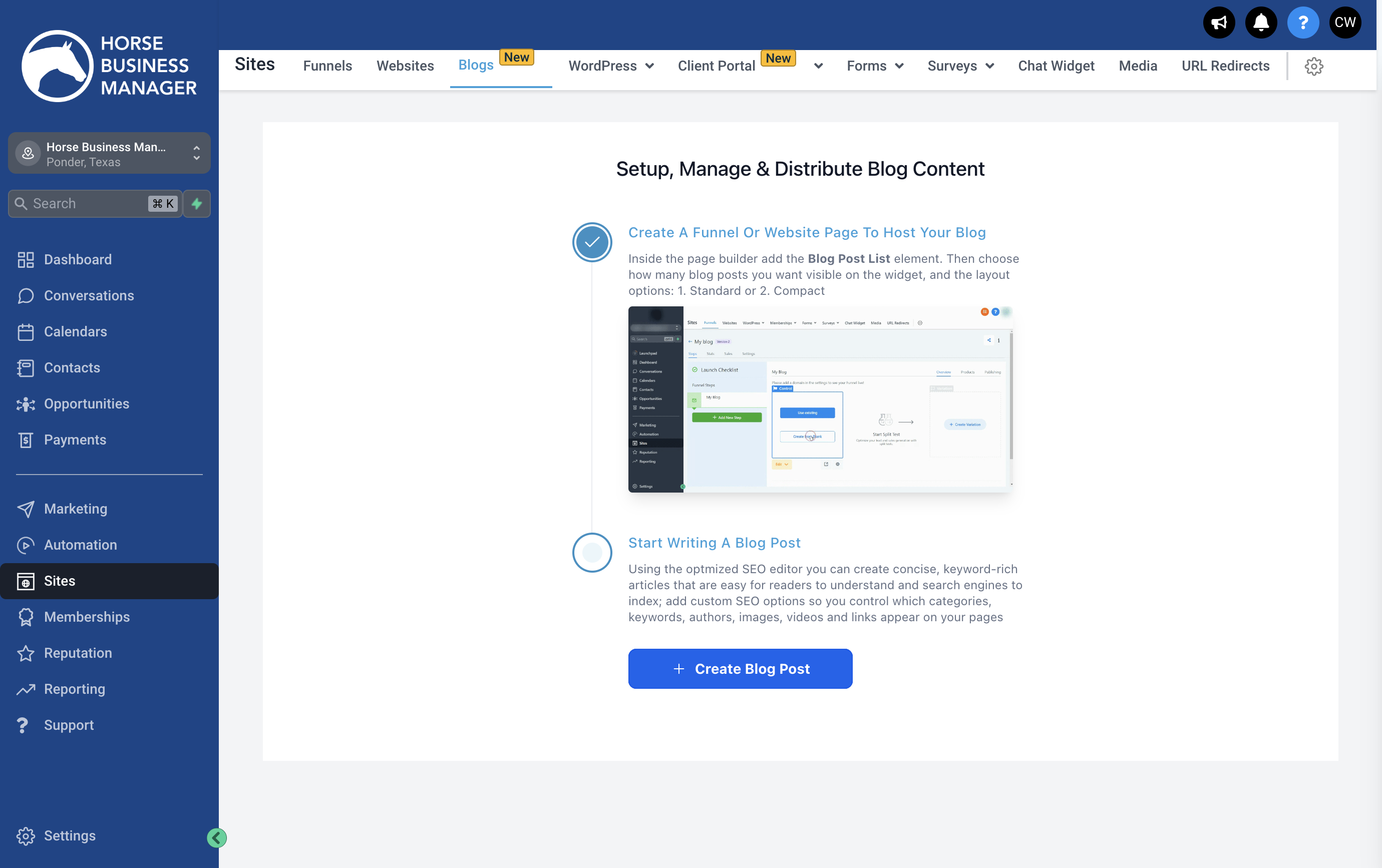Click the Conversations chat bubble icon

[x=26, y=295]
